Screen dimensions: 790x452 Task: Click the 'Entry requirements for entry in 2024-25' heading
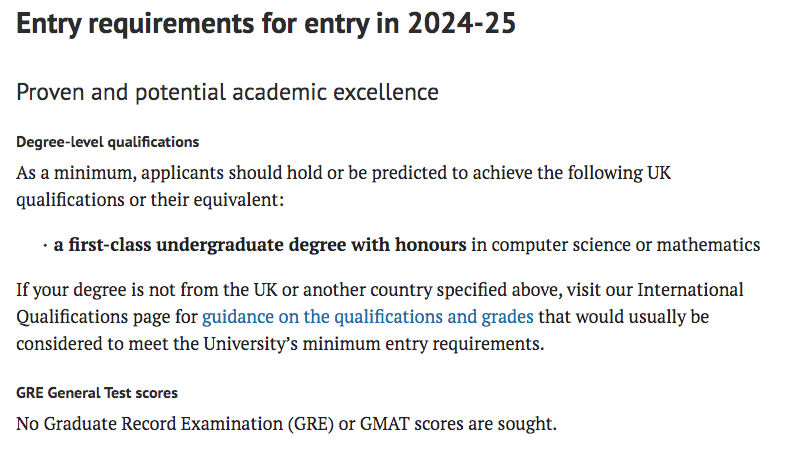pos(266,24)
